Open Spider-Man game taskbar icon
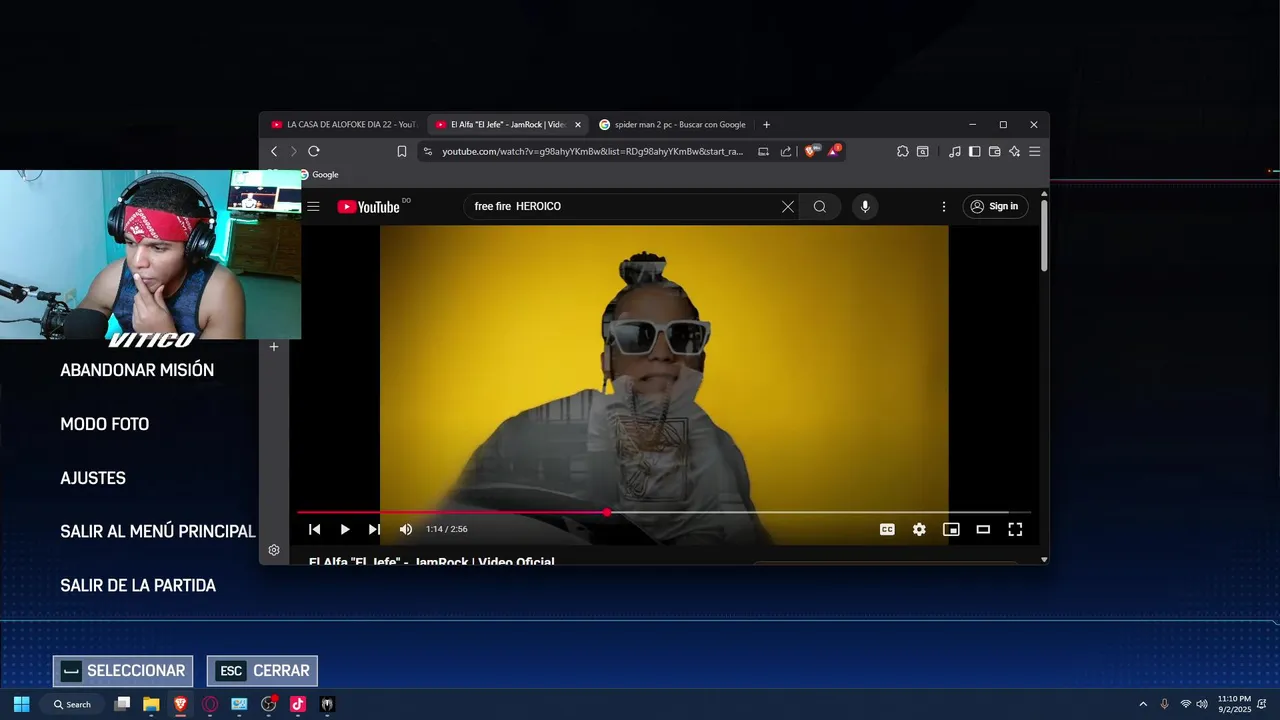The width and height of the screenshot is (1280, 720). (x=327, y=704)
